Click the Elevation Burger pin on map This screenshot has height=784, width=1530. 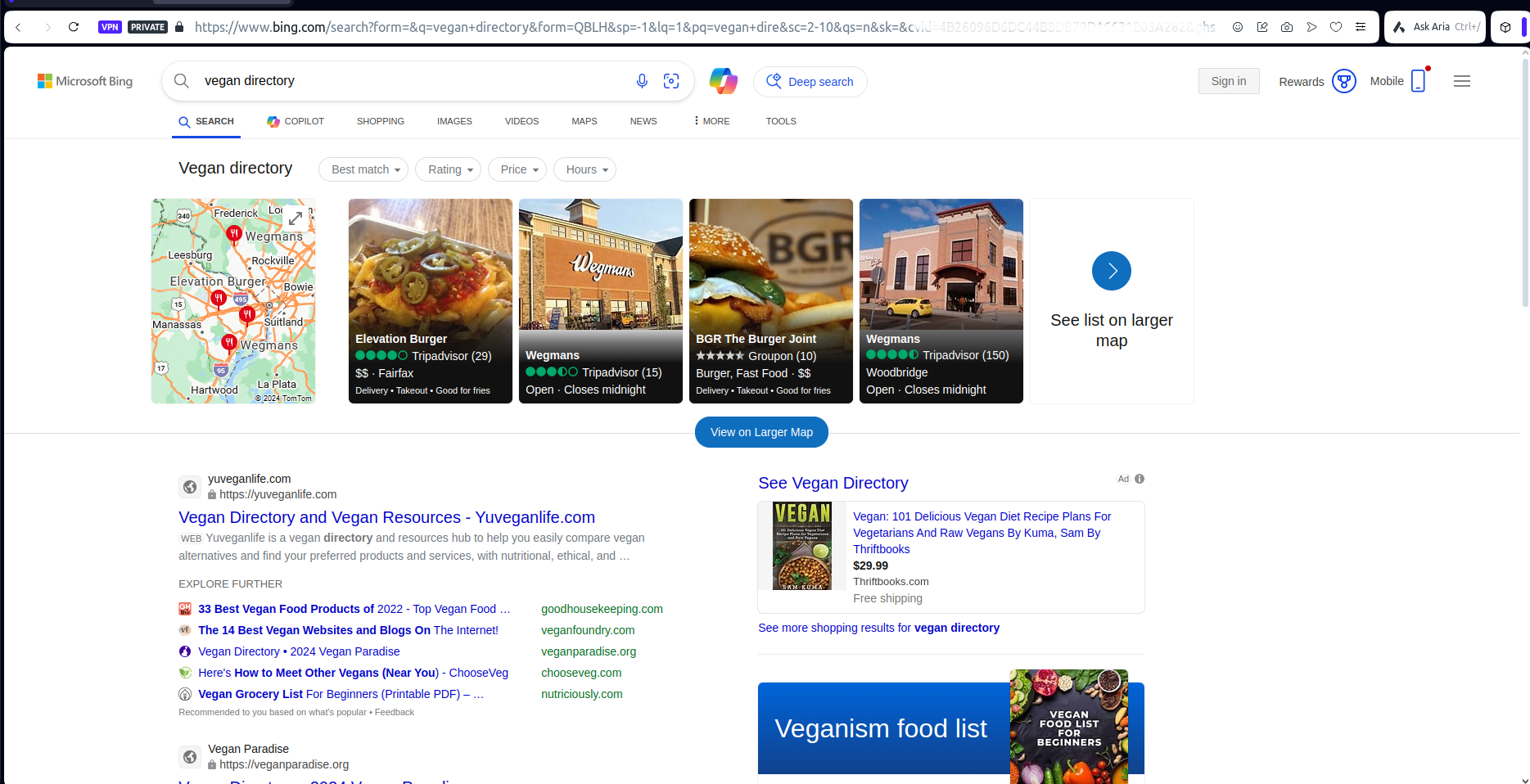point(219,299)
